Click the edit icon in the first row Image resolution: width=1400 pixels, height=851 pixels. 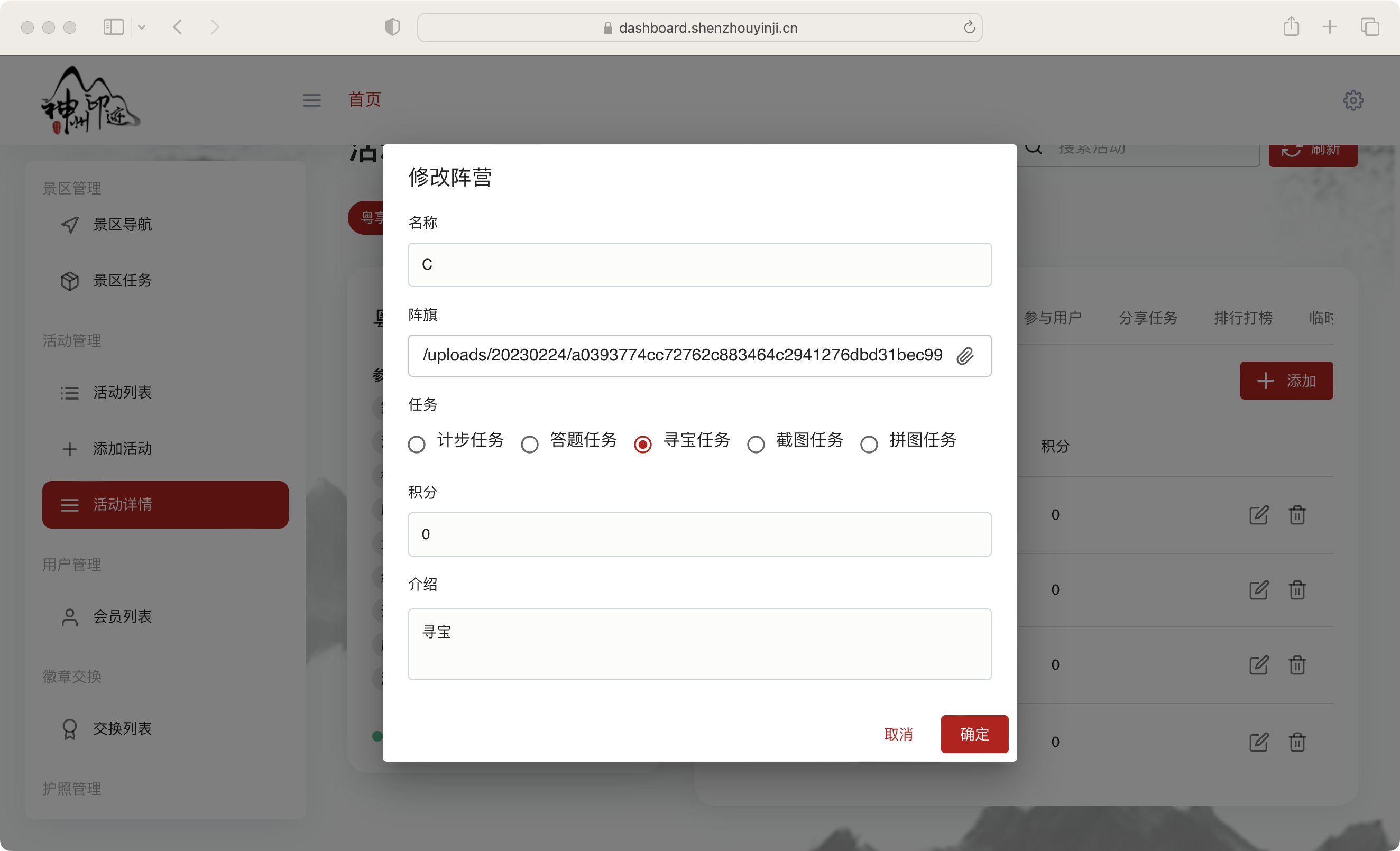1258,515
